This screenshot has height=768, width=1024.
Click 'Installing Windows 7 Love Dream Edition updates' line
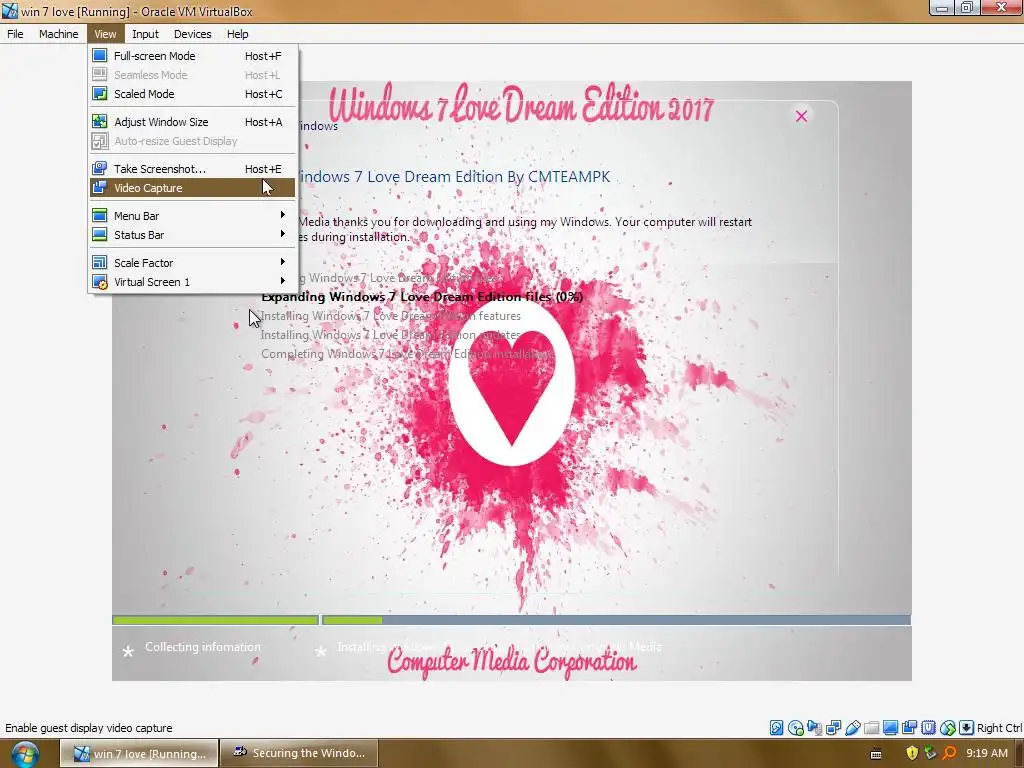[x=391, y=335]
